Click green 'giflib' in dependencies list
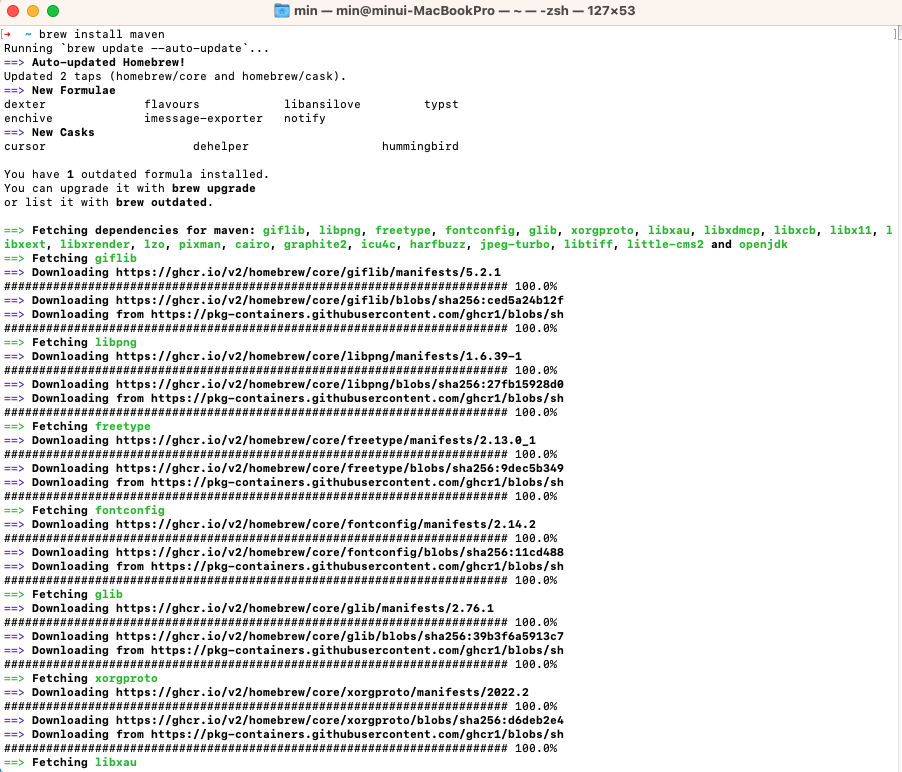The image size is (902, 772). pyautogui.click(x=284, y=230)
